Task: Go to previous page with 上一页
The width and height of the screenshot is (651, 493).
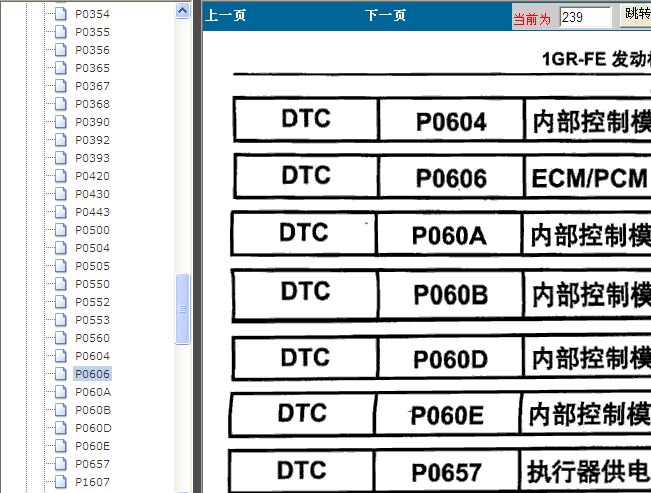Action: coord(225,15)
